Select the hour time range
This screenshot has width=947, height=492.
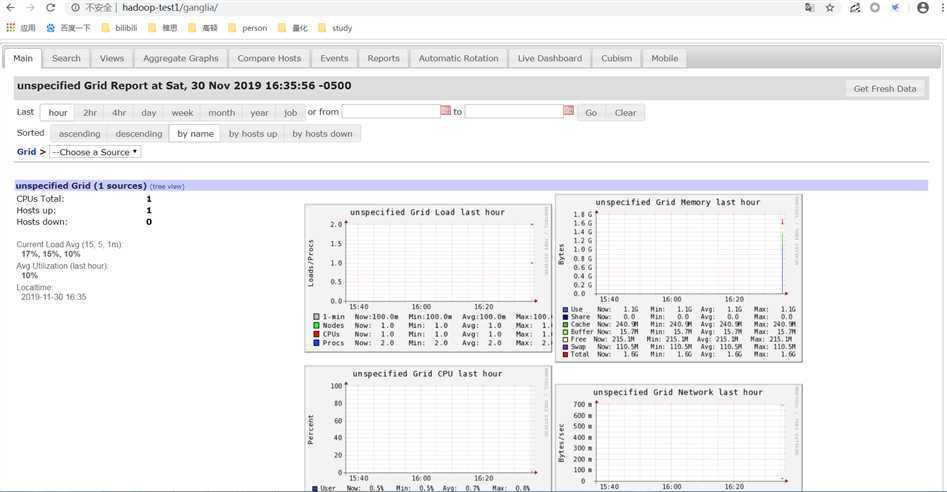click(58, 112)
